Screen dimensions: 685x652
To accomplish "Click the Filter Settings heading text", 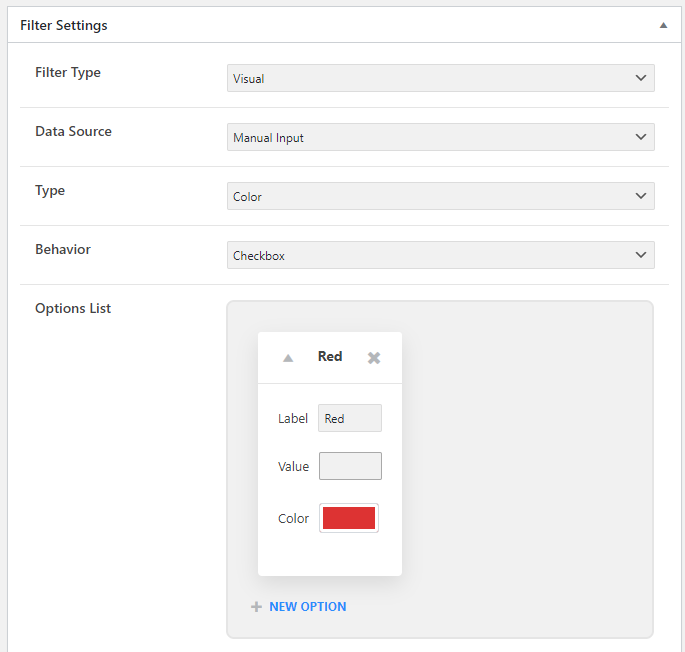I will pyautogui.click(x=64, y=25).
